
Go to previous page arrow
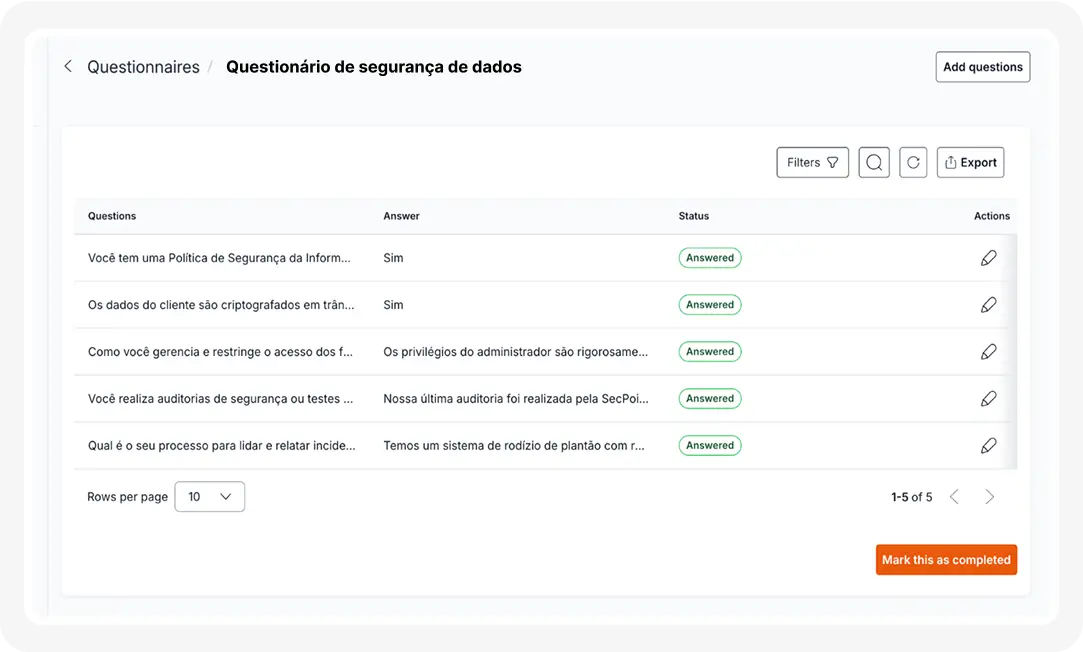coord(954,497)
